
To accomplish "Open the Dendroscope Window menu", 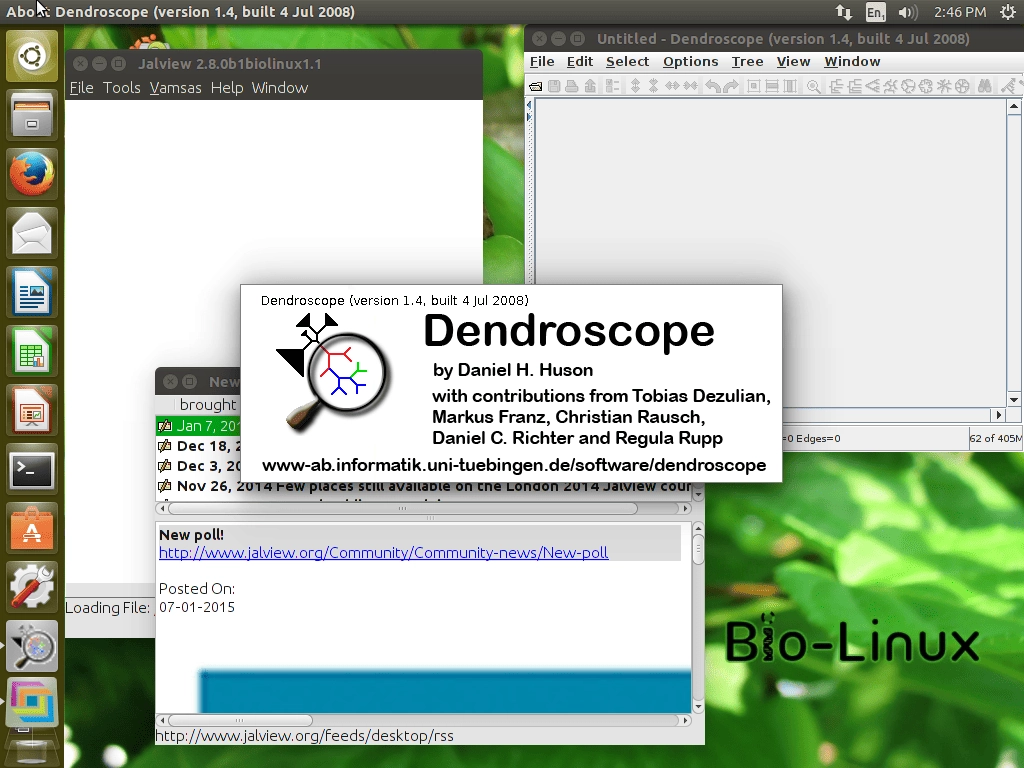I will (x=852, y=61).
